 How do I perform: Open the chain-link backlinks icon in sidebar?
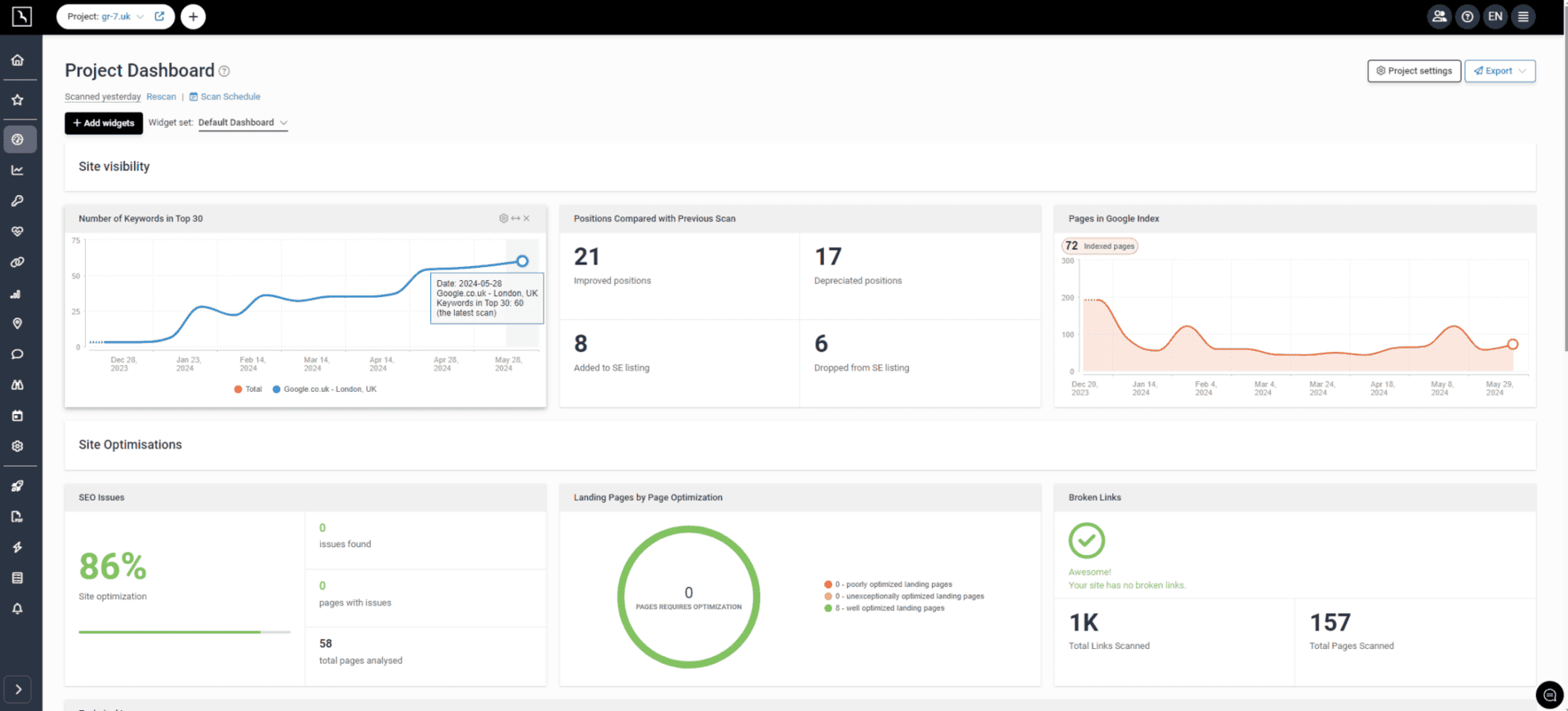click(x=17, y=263)
